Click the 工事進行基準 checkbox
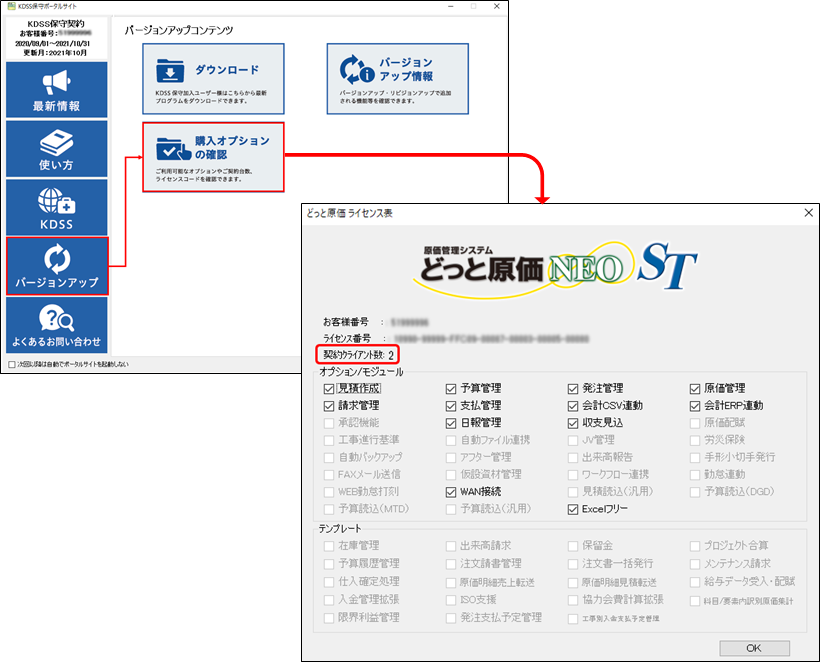 tap(329, 441)
